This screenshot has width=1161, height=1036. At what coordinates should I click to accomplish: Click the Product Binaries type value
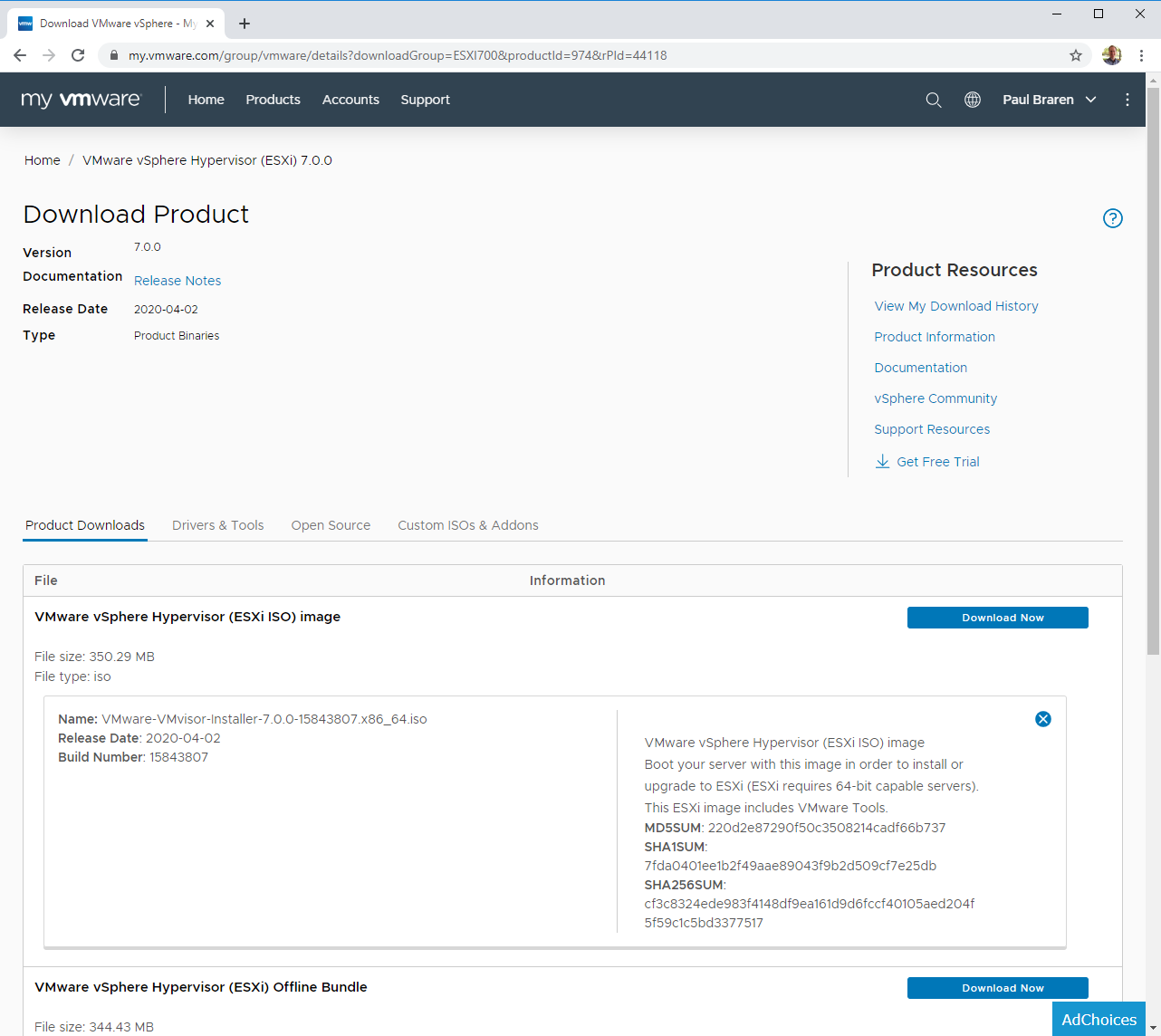tap(177, 335)
